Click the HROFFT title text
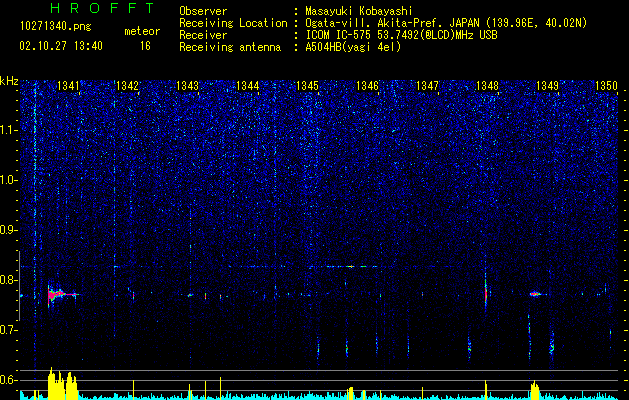The height and width of the screenshot is (400, 629). click(103, 8)
